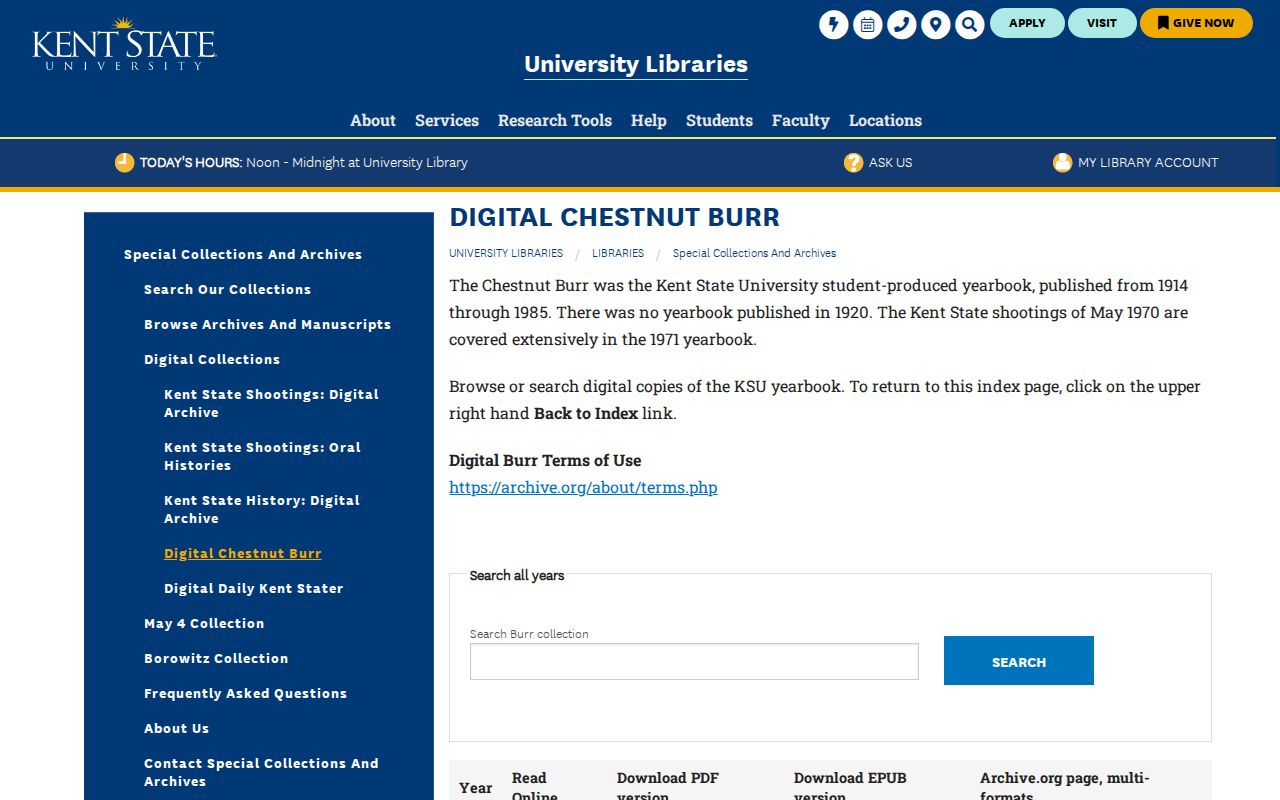Open the Faculty menu
Viewport: 1280px width, 800px height.
[x=801, y=120]
